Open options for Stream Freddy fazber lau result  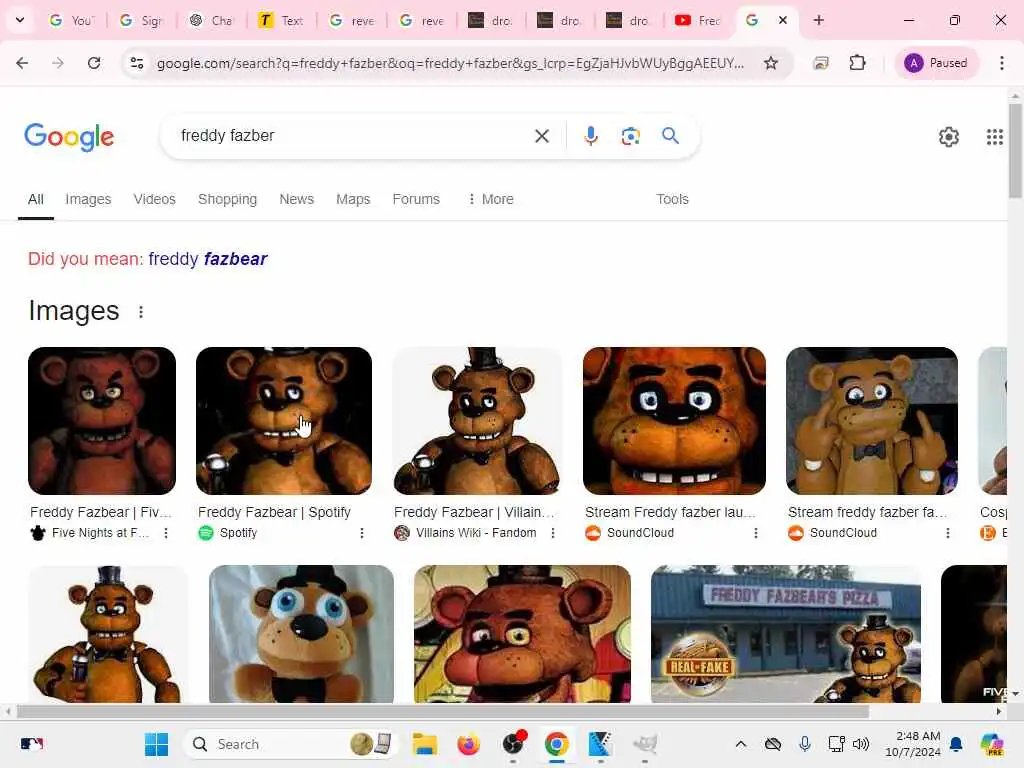coord(756,533)
